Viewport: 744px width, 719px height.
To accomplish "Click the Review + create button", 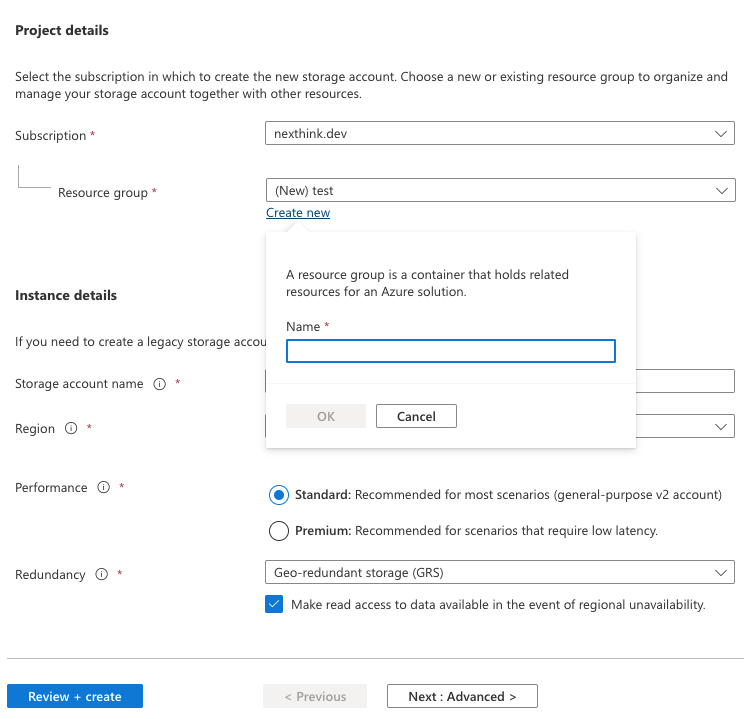I will 75,696.
